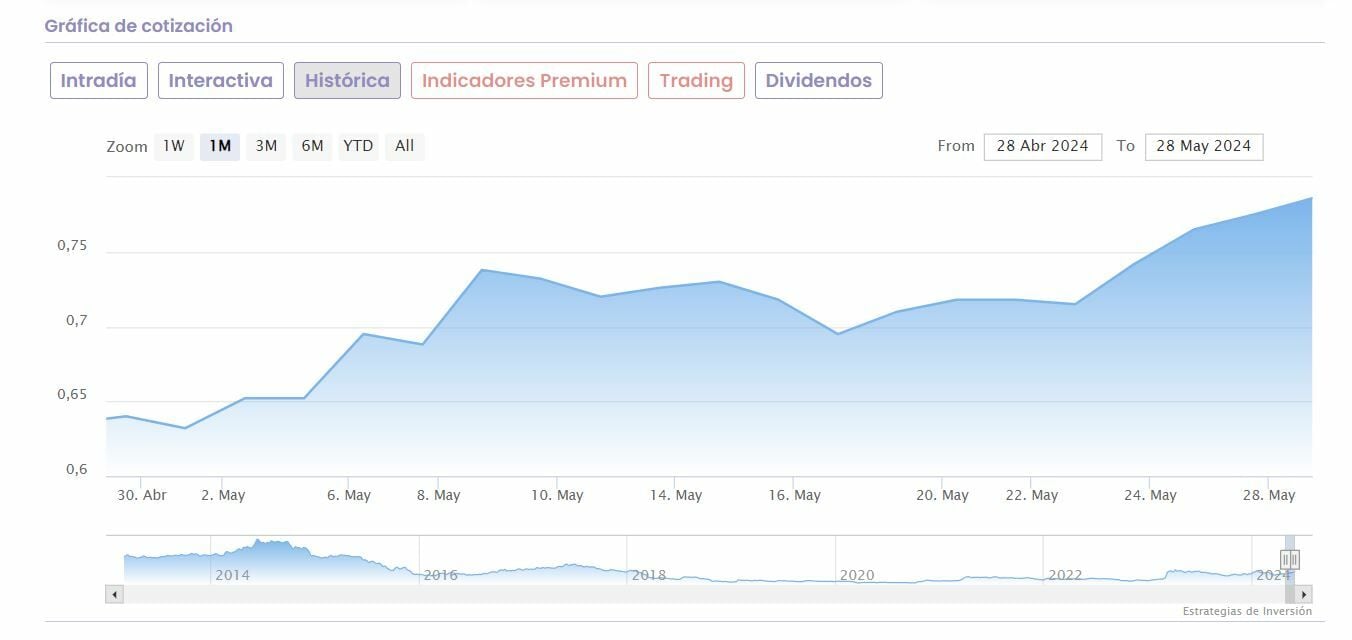Screen dimensions: 1352x640
Task: Switch to the Interactiva tab
Action: pyautogui.click(x=220, y=81)
